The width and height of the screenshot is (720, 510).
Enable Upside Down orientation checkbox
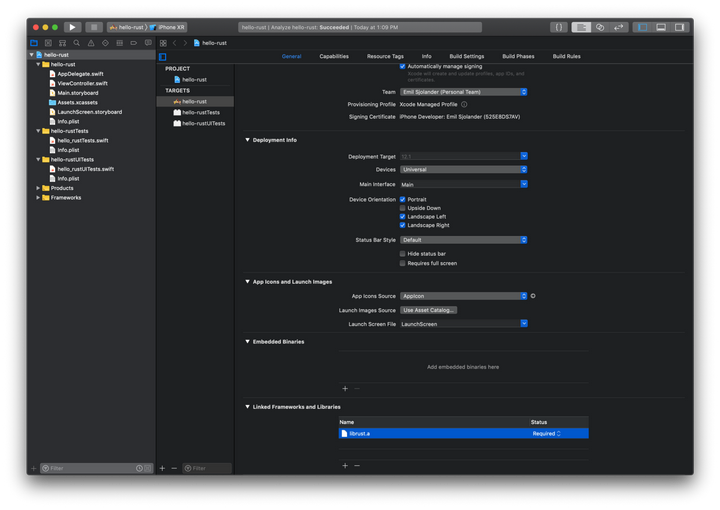point(403,208)
